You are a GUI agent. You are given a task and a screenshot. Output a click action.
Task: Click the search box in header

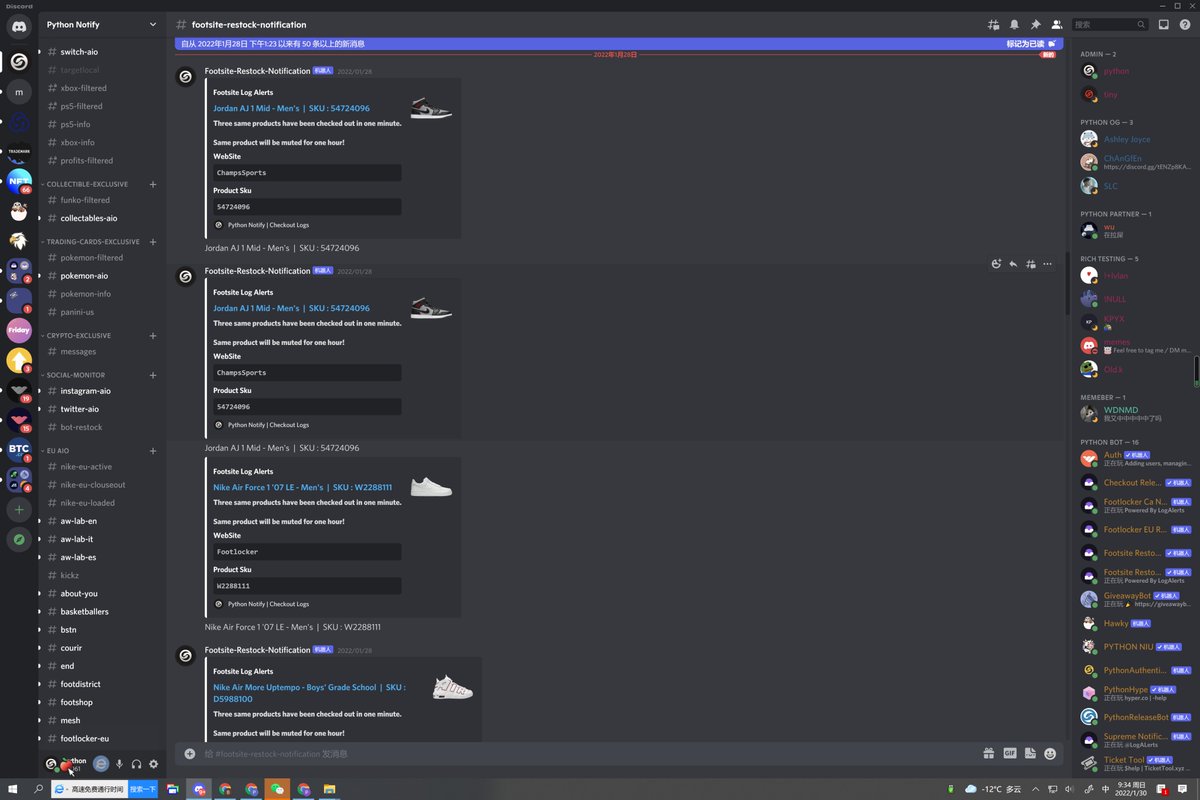[x=1109, y=24]
